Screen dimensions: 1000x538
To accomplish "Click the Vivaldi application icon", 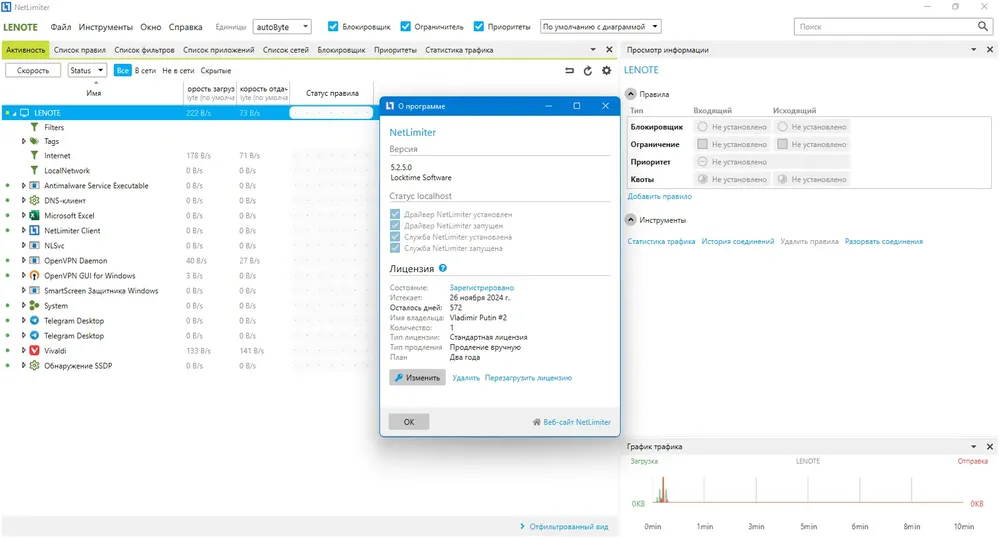I will [x=34, y=351].
